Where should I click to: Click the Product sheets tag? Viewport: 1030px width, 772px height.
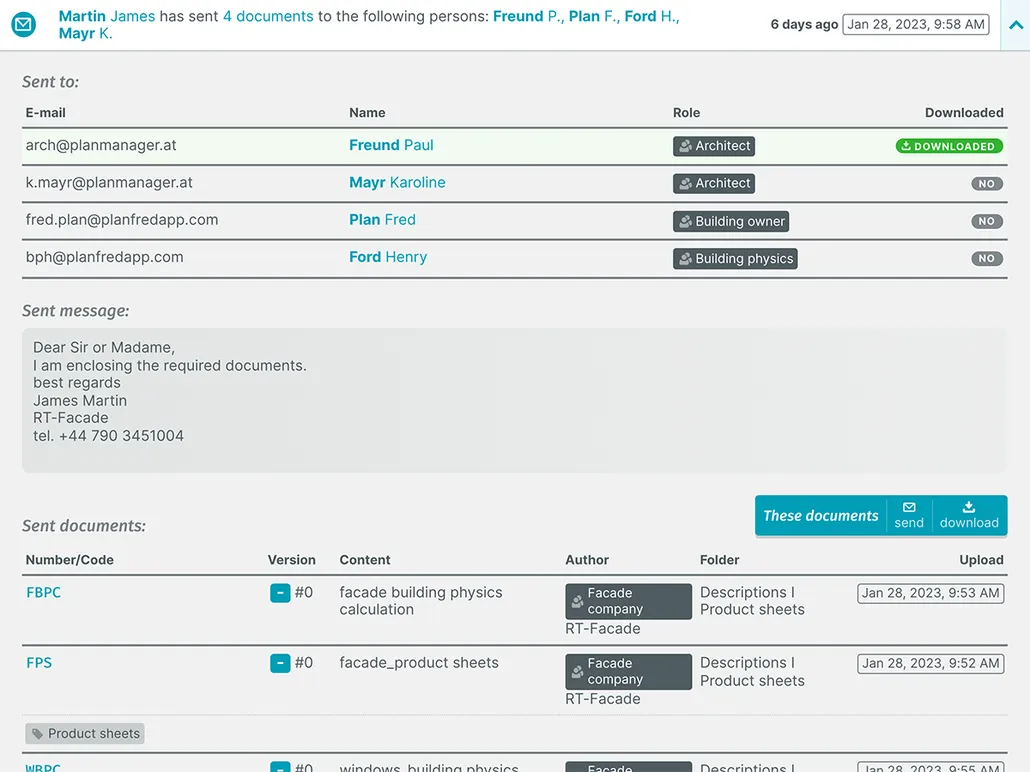[x=85, y=734]
